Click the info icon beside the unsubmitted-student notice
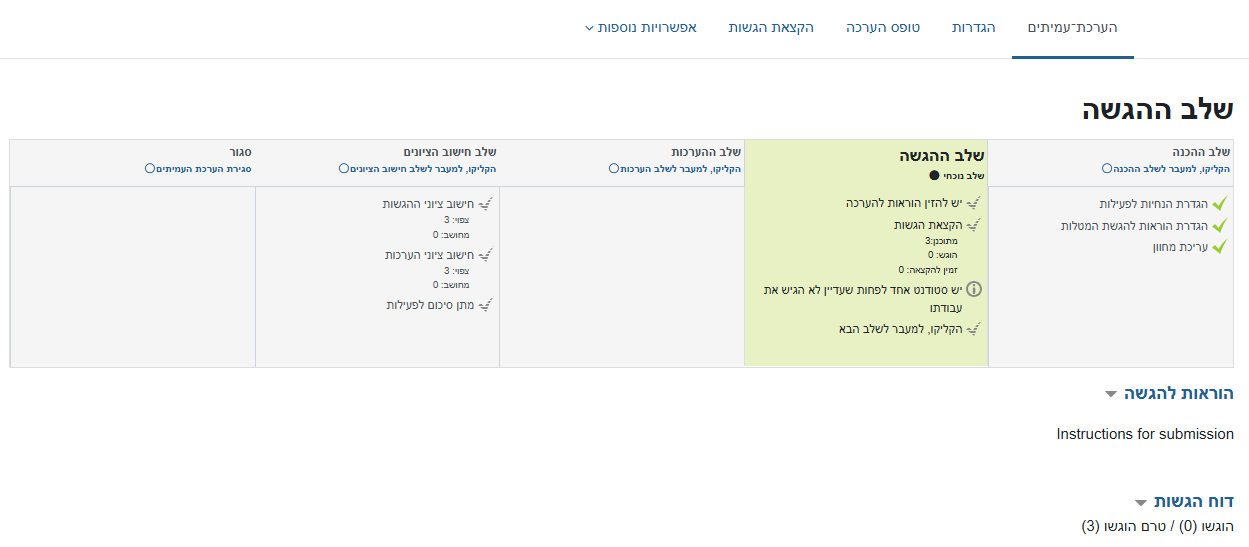This screenshot has height=547, width=1249. coord(974,290)
